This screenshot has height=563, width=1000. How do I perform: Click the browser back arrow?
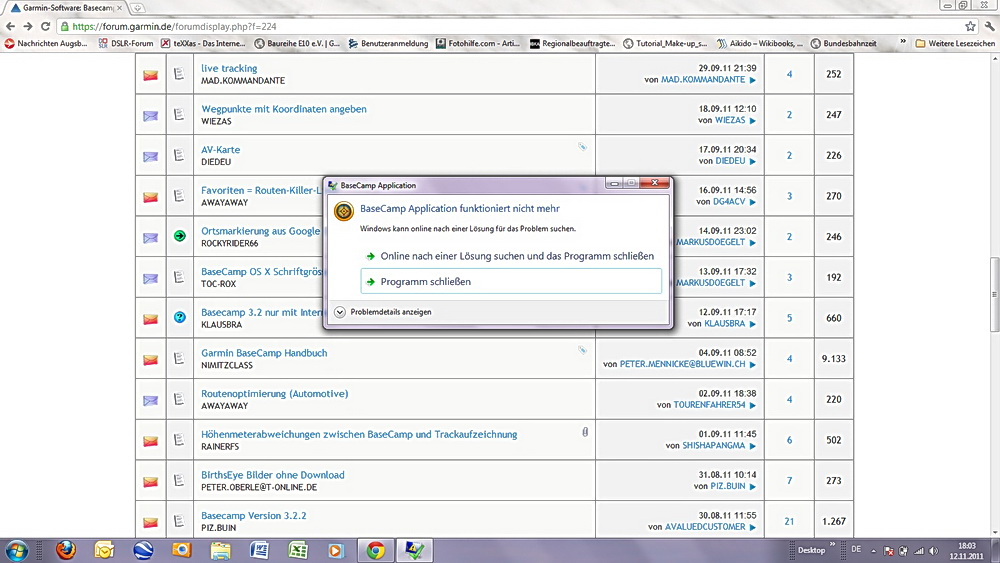pos(11,26)
